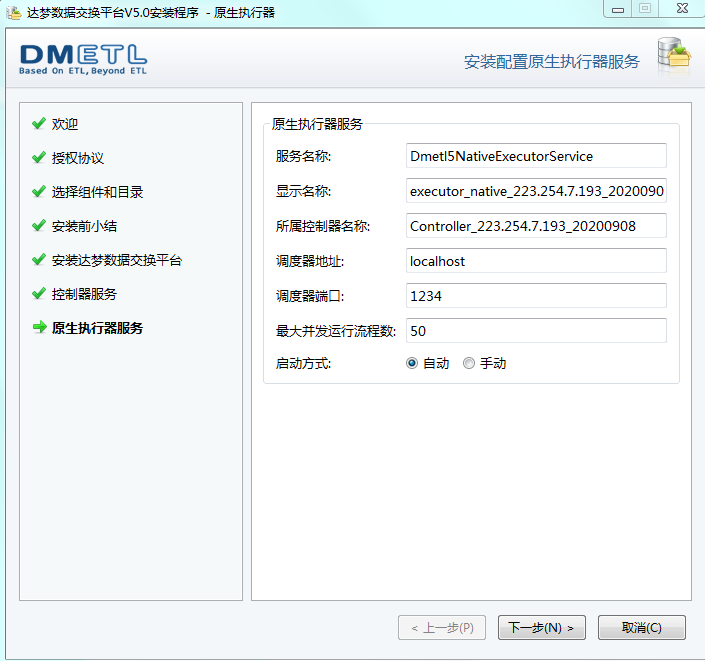This screenshot has height=661, width=705.
Task: Click the 原生执行器服务 group box title
Action: [317, 124]
